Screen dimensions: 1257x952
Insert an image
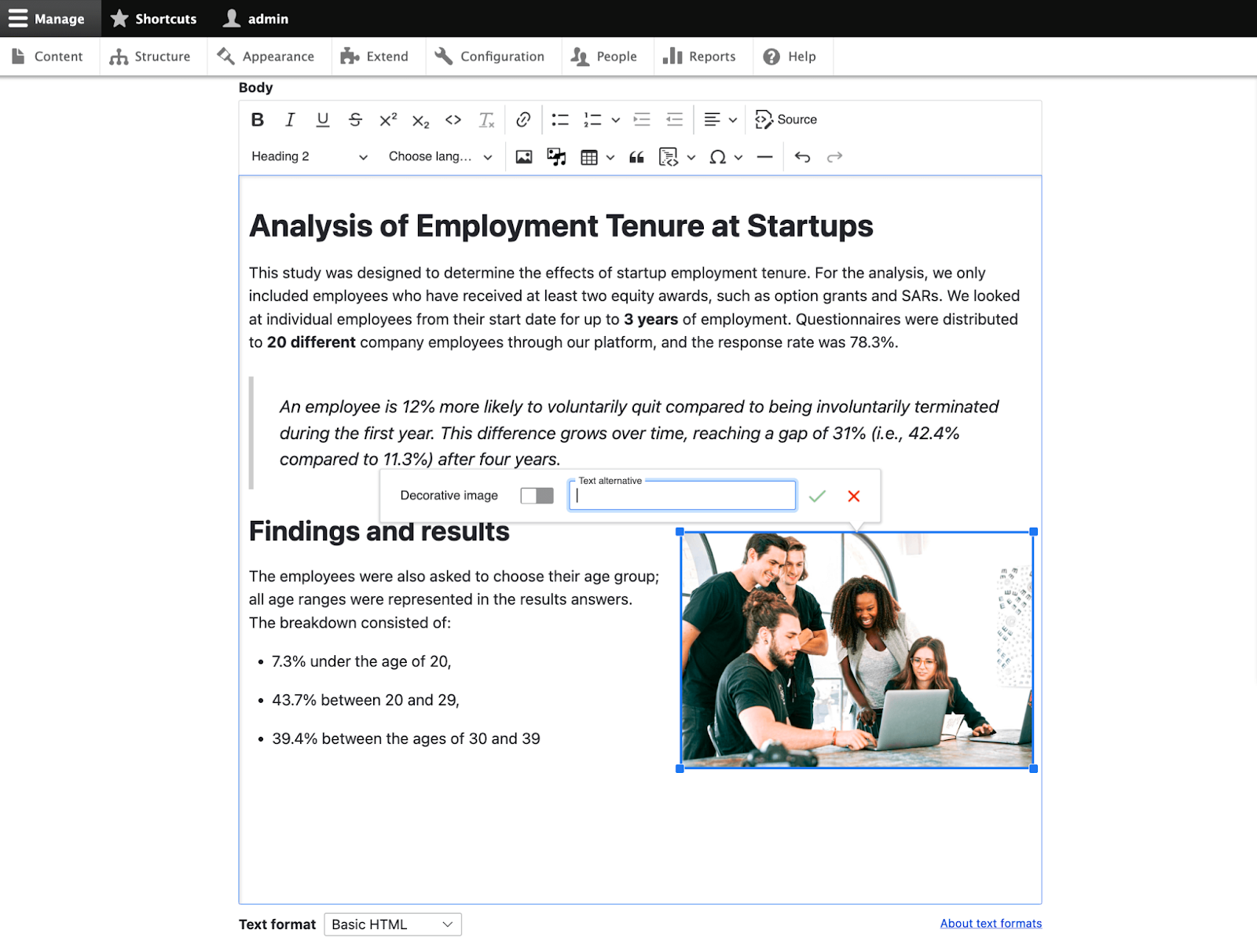523,156
